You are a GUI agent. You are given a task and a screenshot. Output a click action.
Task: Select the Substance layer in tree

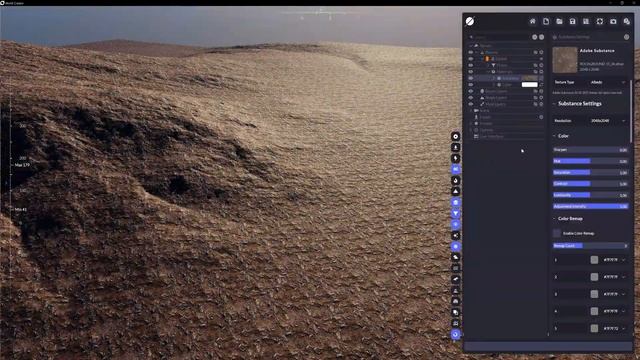510,78
